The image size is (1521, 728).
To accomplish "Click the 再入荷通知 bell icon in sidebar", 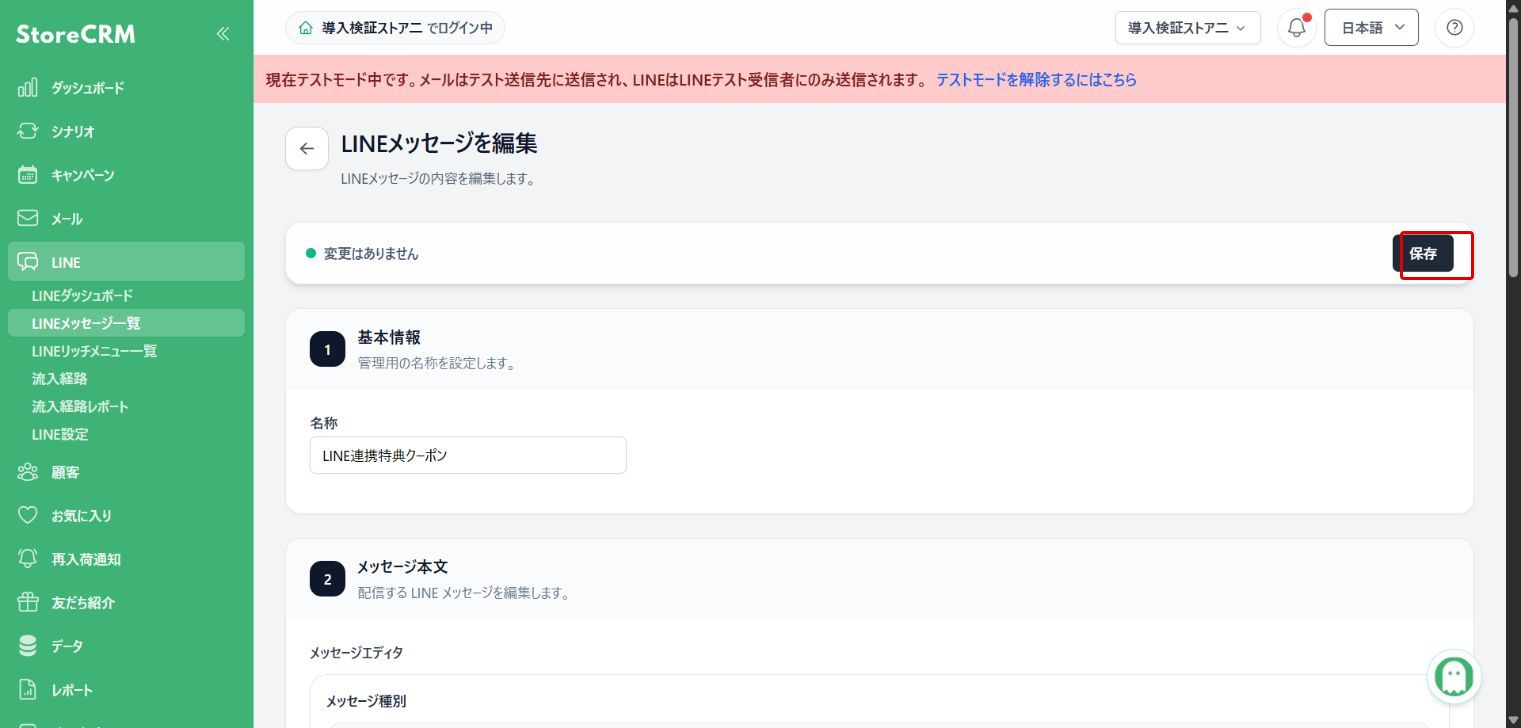I will [28, 559].
